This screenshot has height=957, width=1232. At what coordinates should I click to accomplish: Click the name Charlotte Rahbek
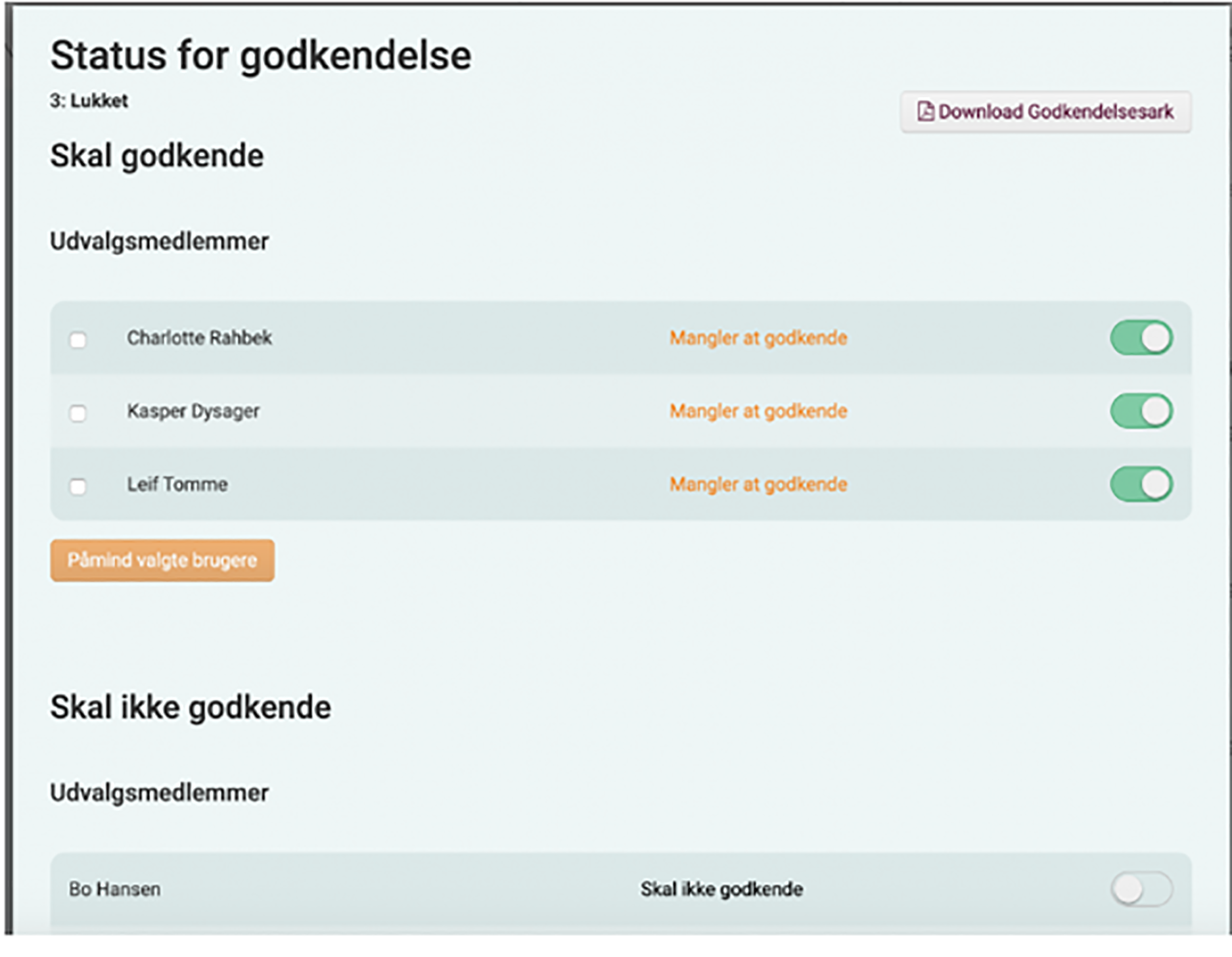coord(199,338)
